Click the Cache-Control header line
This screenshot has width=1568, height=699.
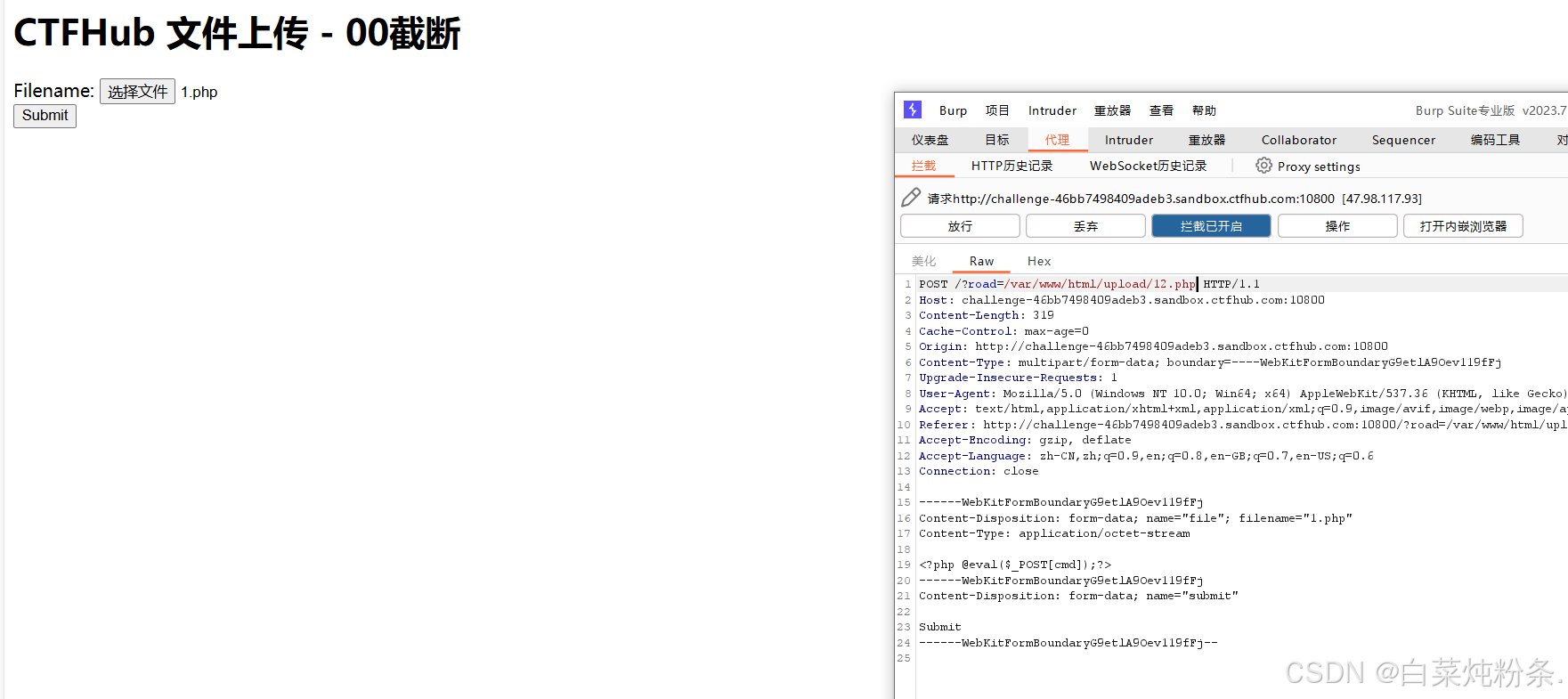point(1003,331)
